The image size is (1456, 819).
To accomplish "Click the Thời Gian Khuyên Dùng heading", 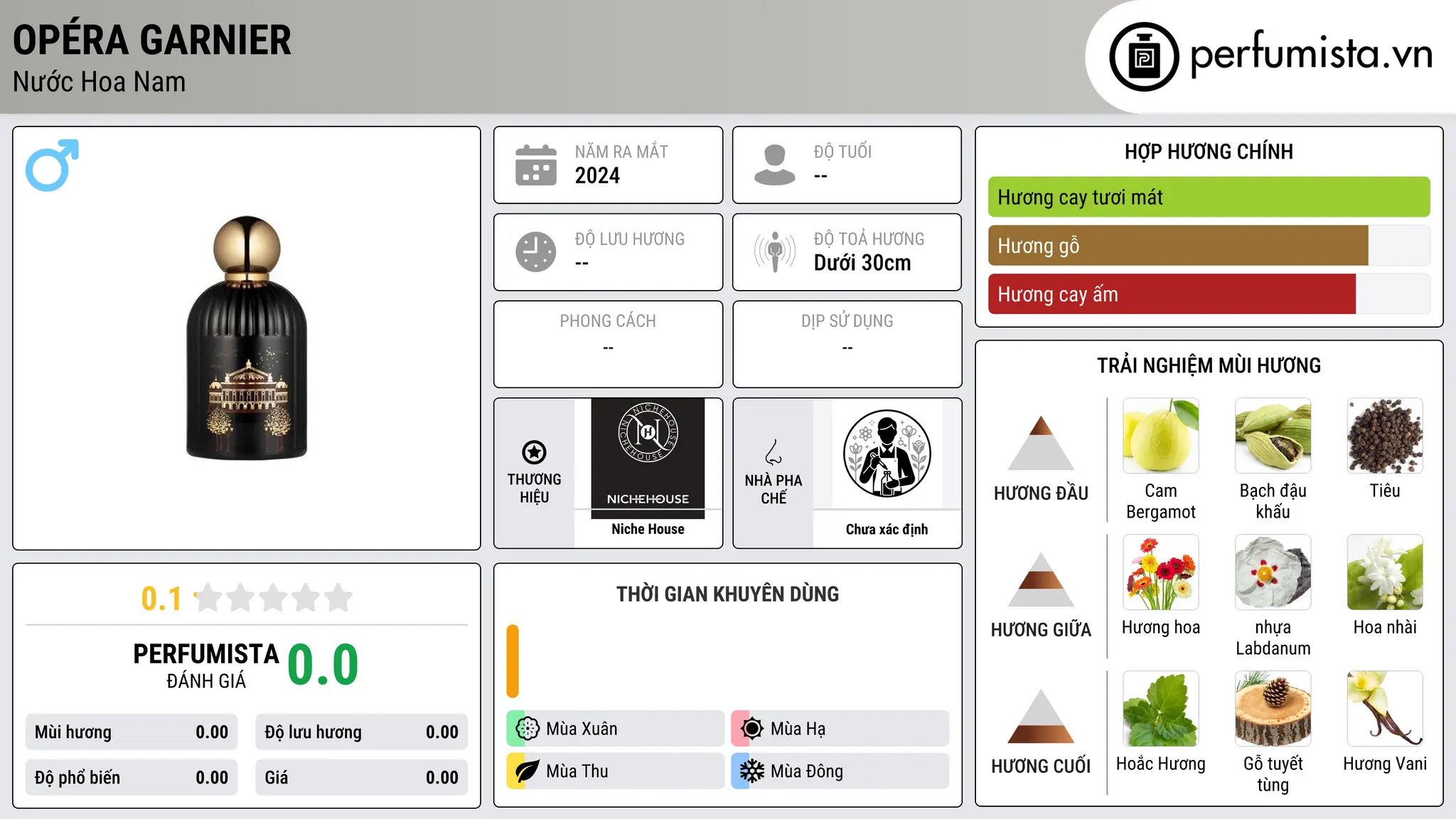I will pos(727,594).
